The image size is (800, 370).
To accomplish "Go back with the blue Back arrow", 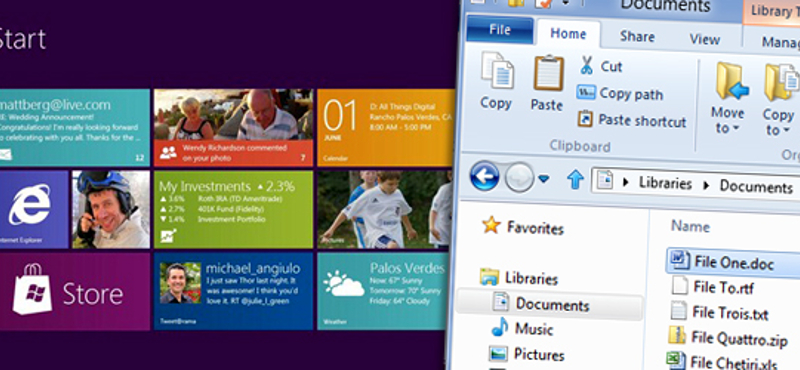I will [484, 177].
